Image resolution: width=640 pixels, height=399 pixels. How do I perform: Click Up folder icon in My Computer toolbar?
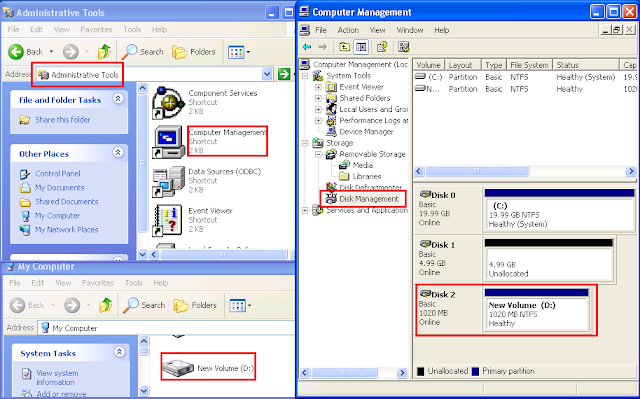[105, 305]
